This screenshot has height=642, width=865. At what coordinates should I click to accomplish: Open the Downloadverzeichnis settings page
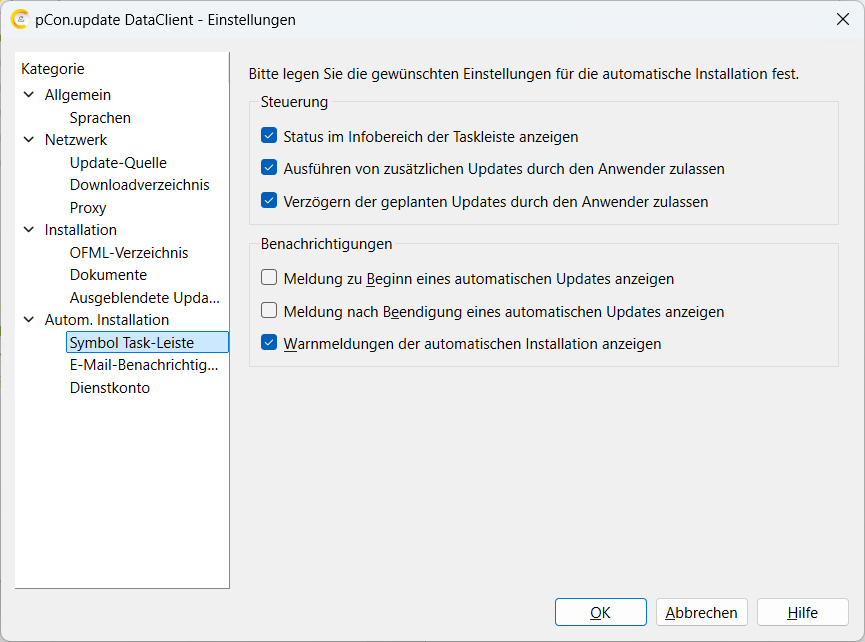click(140, 185)
